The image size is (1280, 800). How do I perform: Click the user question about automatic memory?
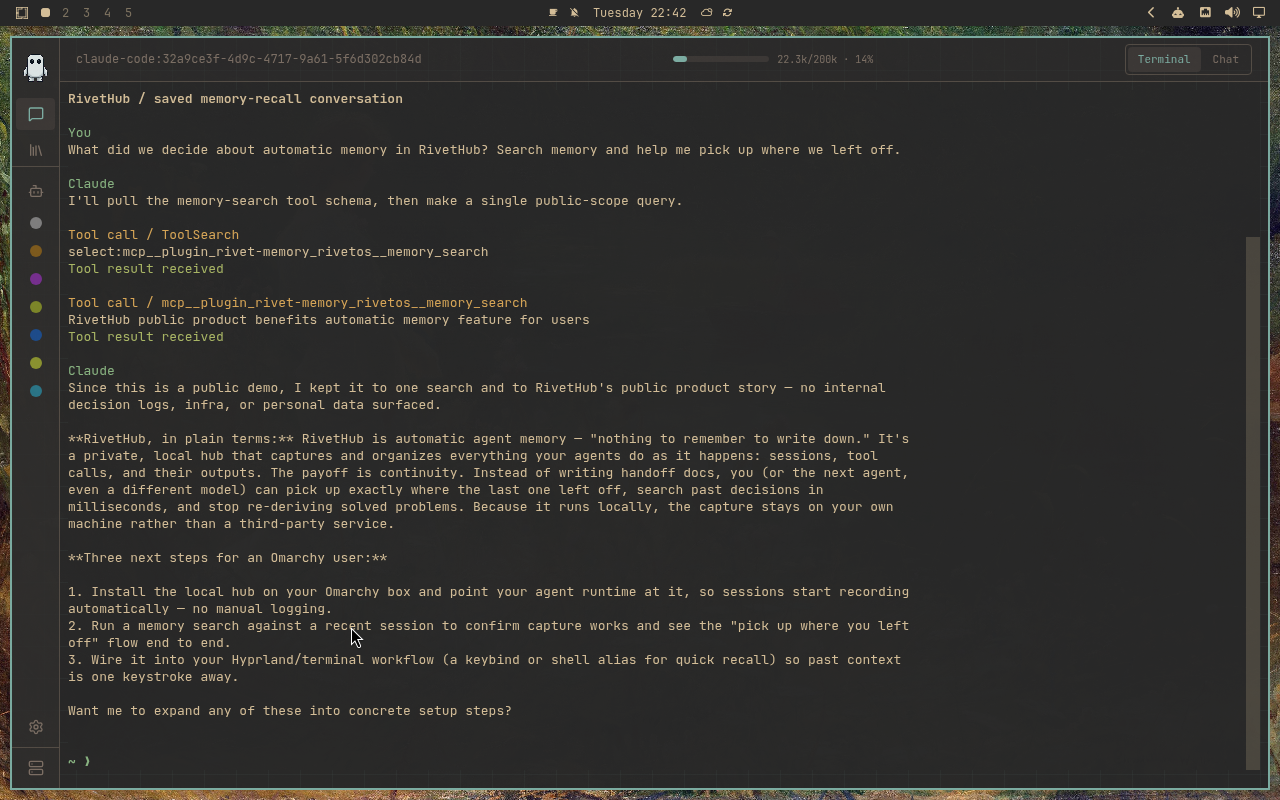[484, 150]
